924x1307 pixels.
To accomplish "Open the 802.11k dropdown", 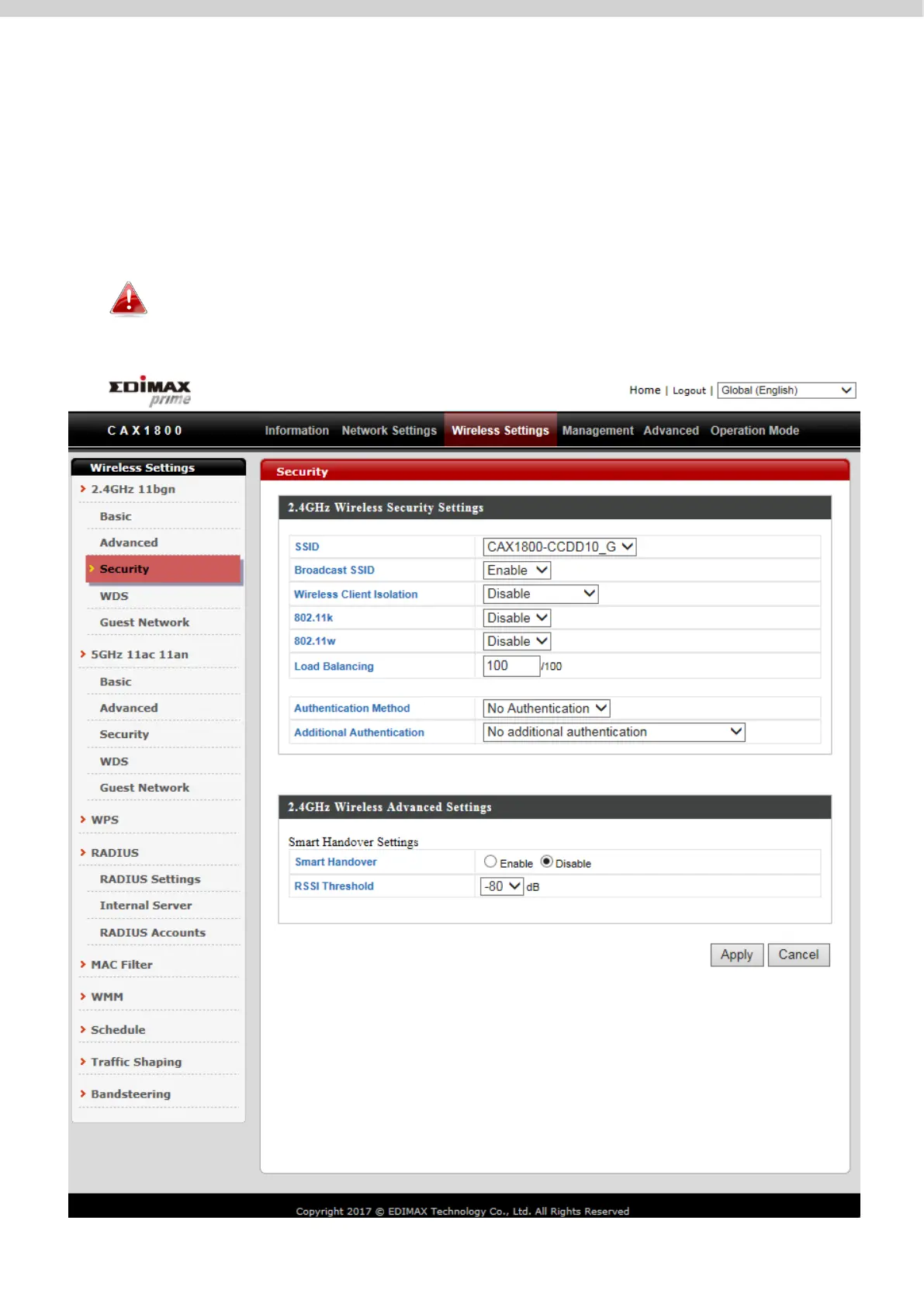I will [517, 618].
